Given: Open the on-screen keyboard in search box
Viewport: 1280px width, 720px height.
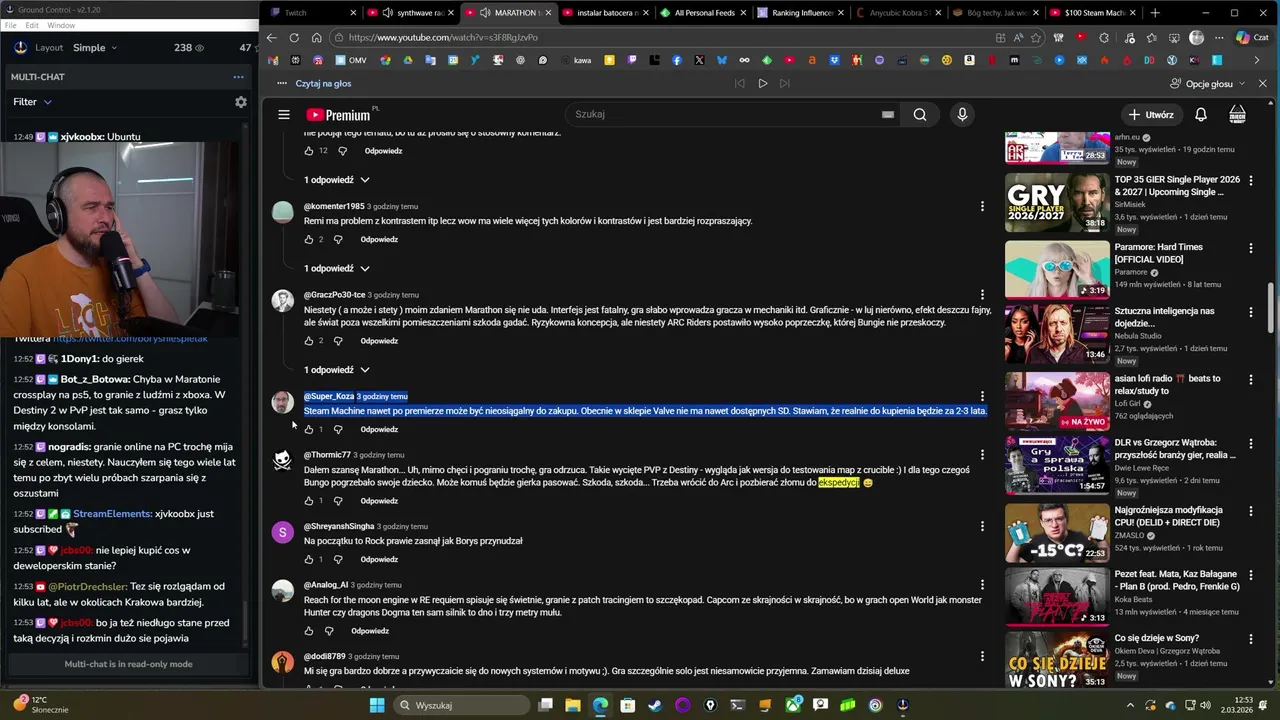Looking at the screenshot, I should click(887, 115).
